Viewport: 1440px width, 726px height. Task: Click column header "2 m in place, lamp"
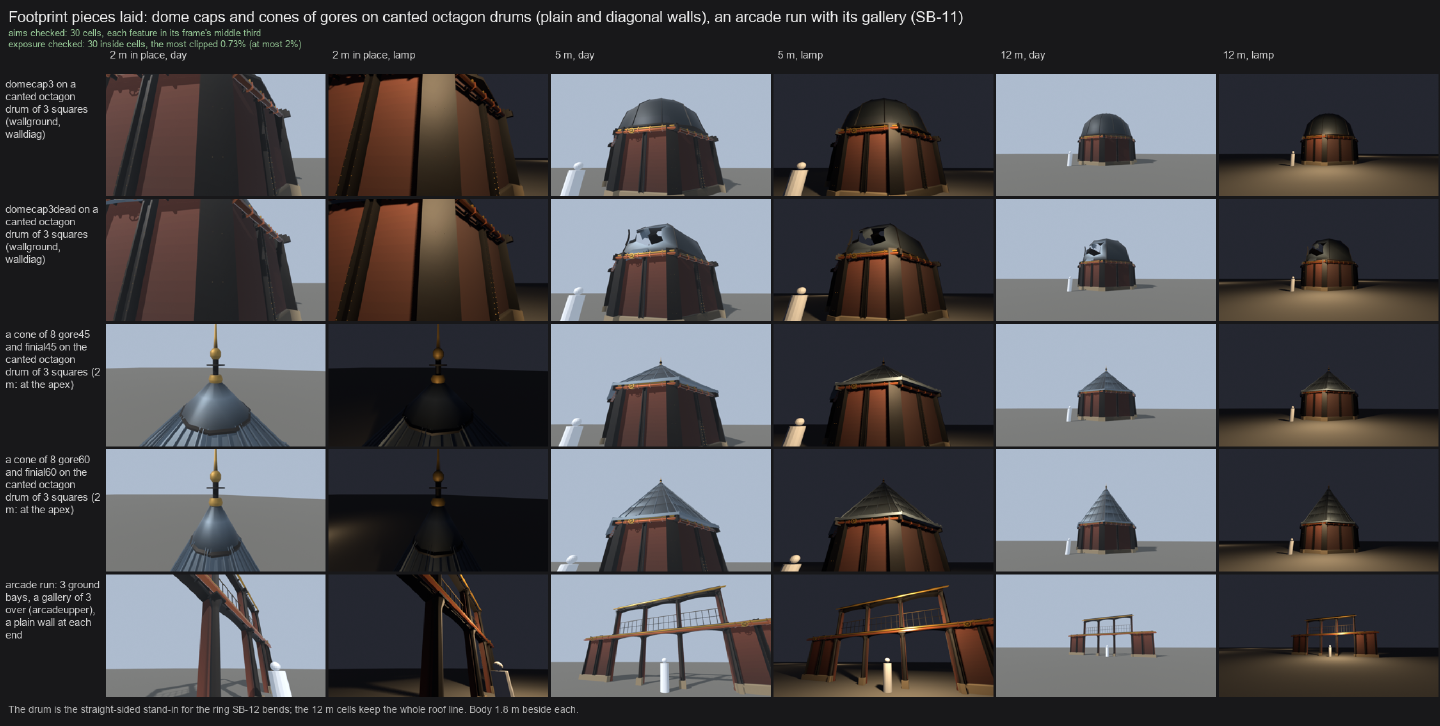click(373, 55)
